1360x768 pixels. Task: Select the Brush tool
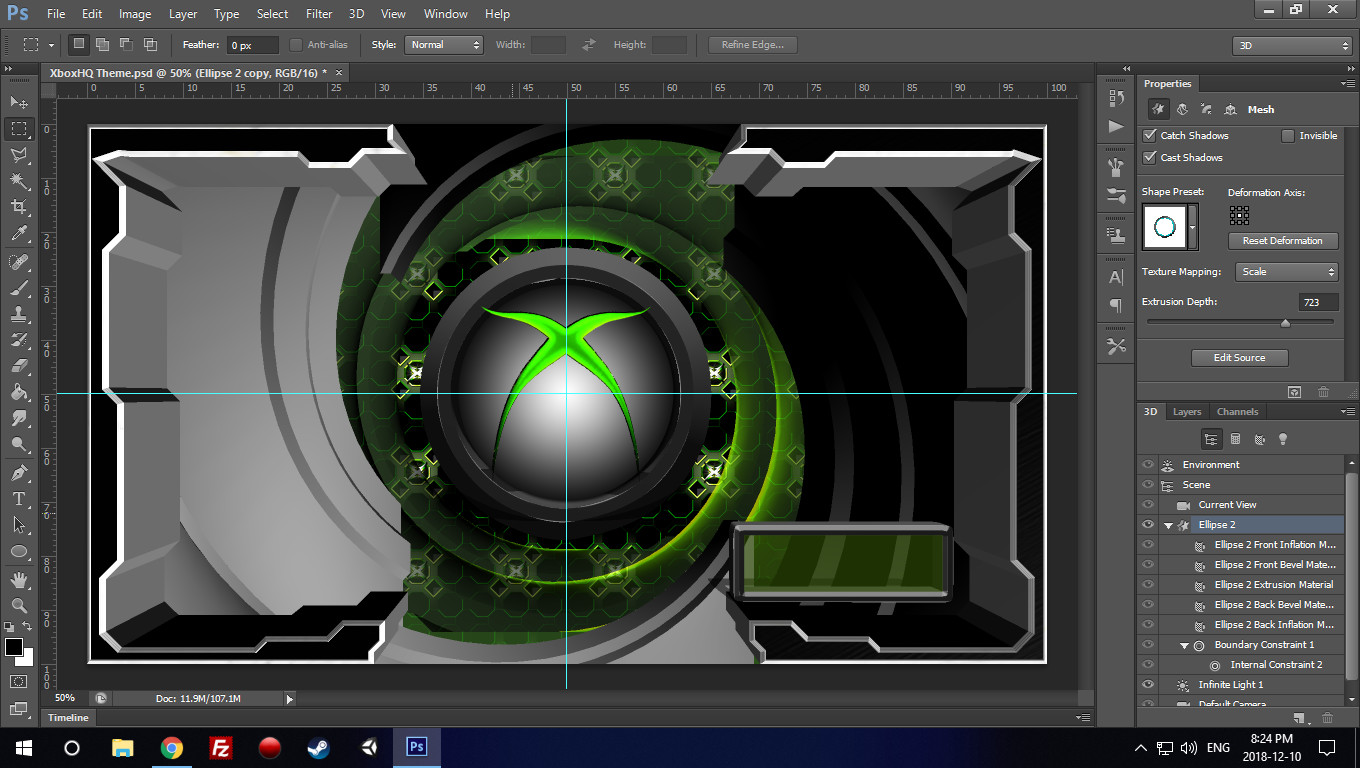coord(19,288)
